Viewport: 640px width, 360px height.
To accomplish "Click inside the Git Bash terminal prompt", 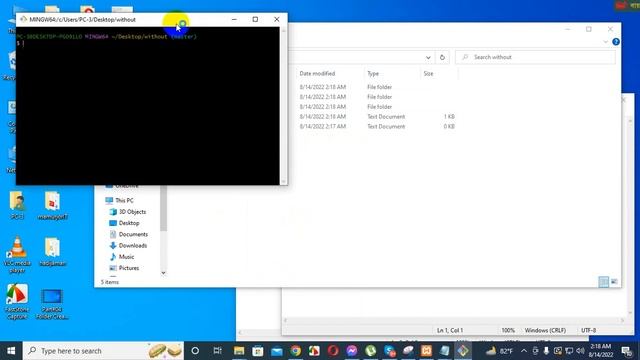I will pos(148,106).
